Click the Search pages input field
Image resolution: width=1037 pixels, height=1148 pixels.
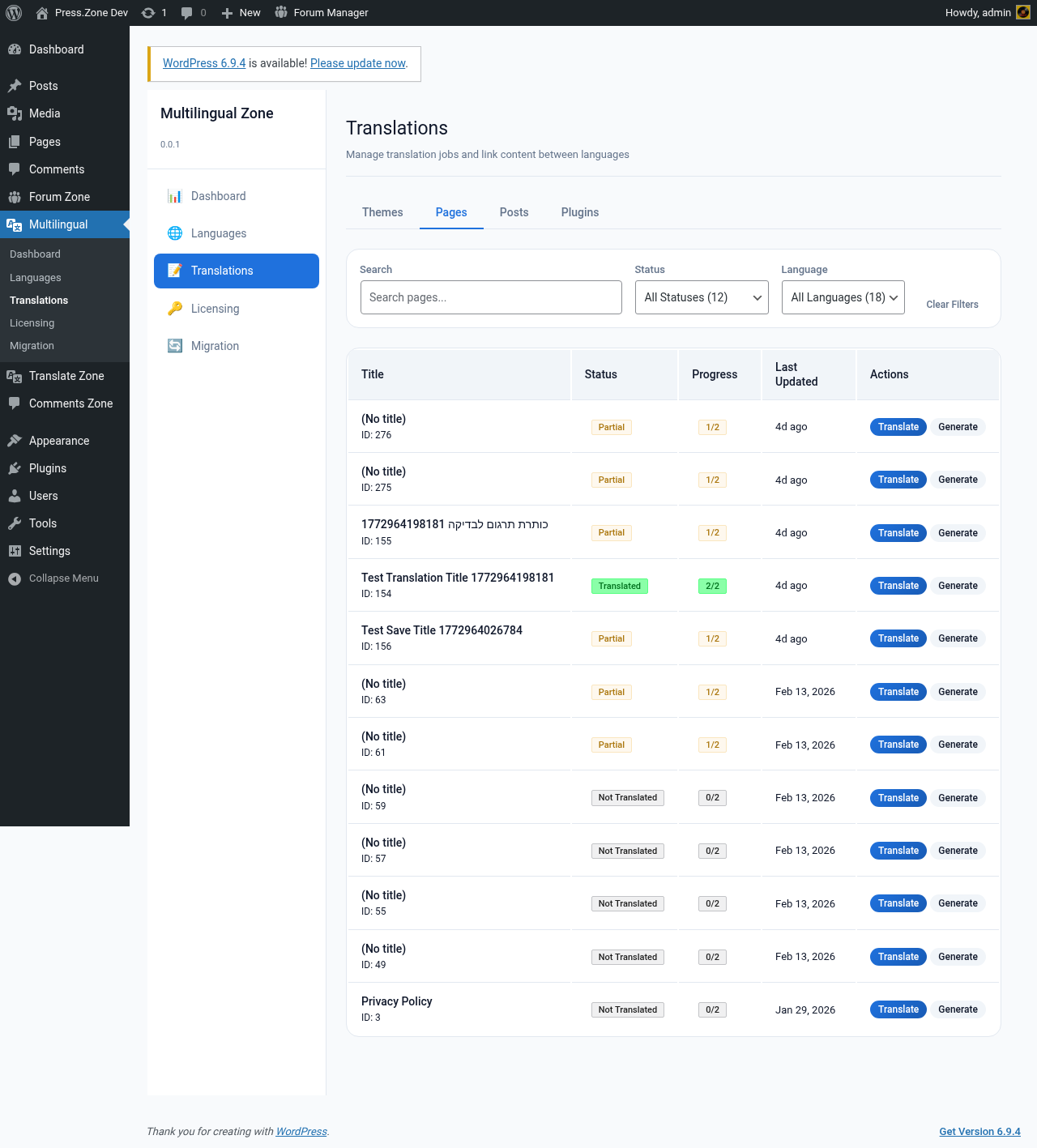[x=491, y=297]
